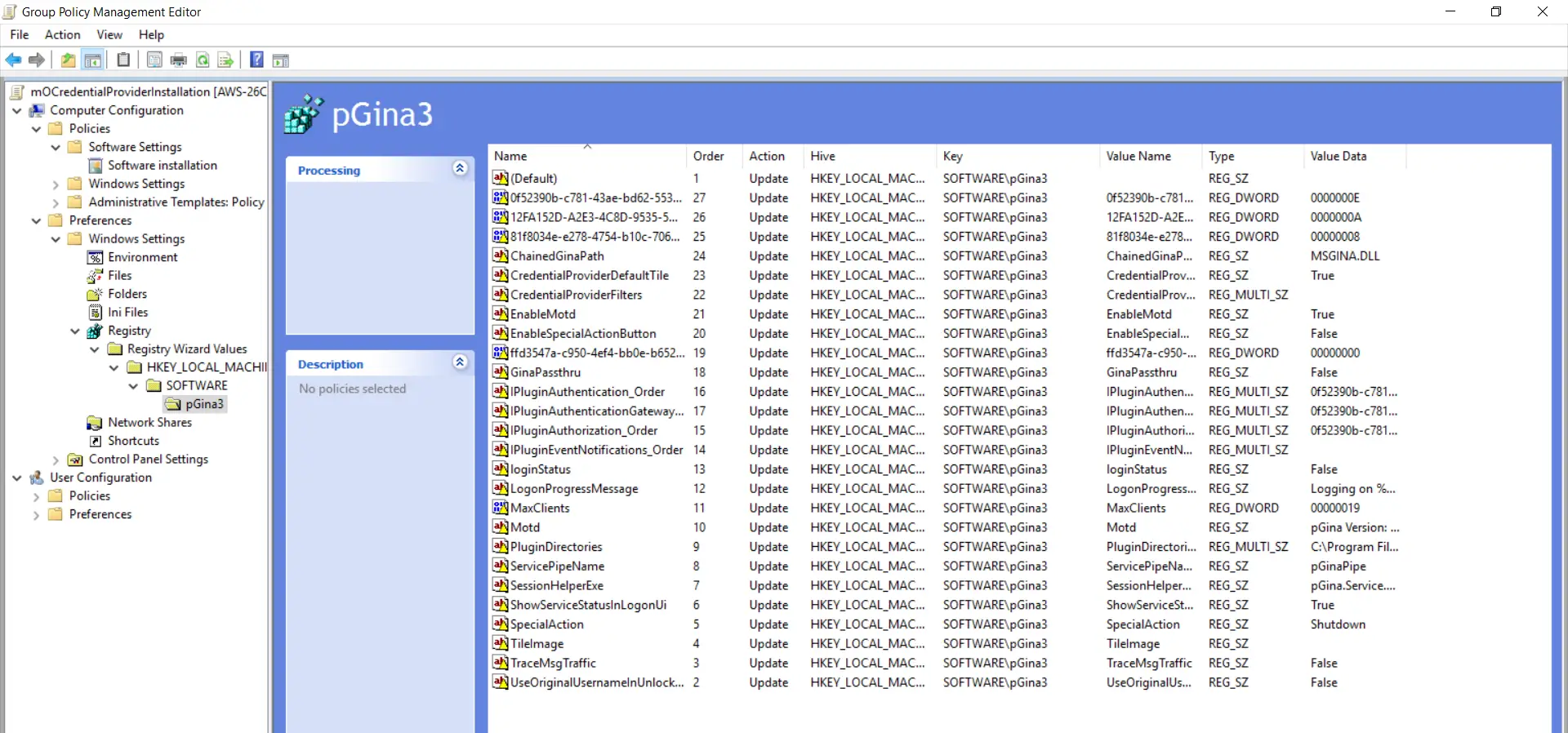
Task: Collapse the Software Settings node
Action: (56, 147)
